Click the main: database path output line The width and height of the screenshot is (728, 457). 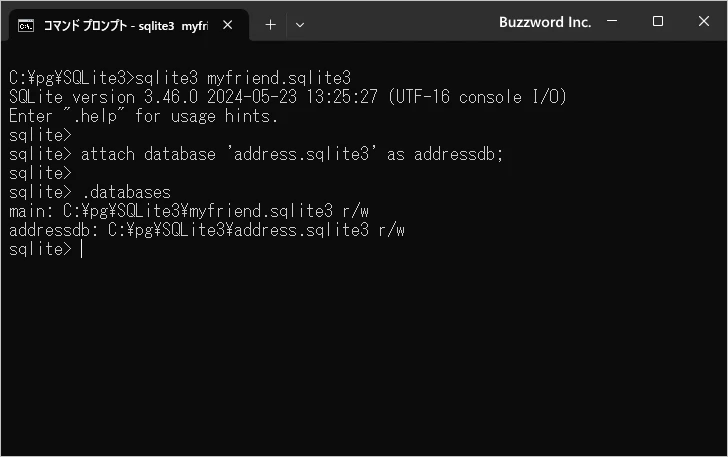(206, 211)
